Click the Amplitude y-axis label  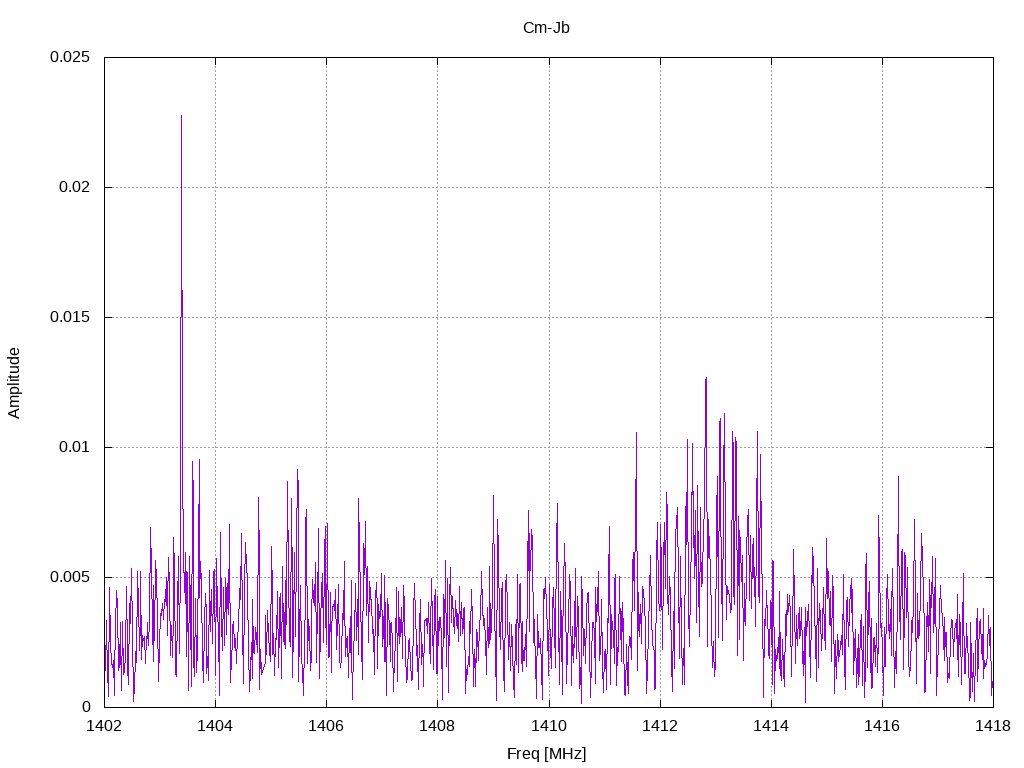(x=14, y=383)
